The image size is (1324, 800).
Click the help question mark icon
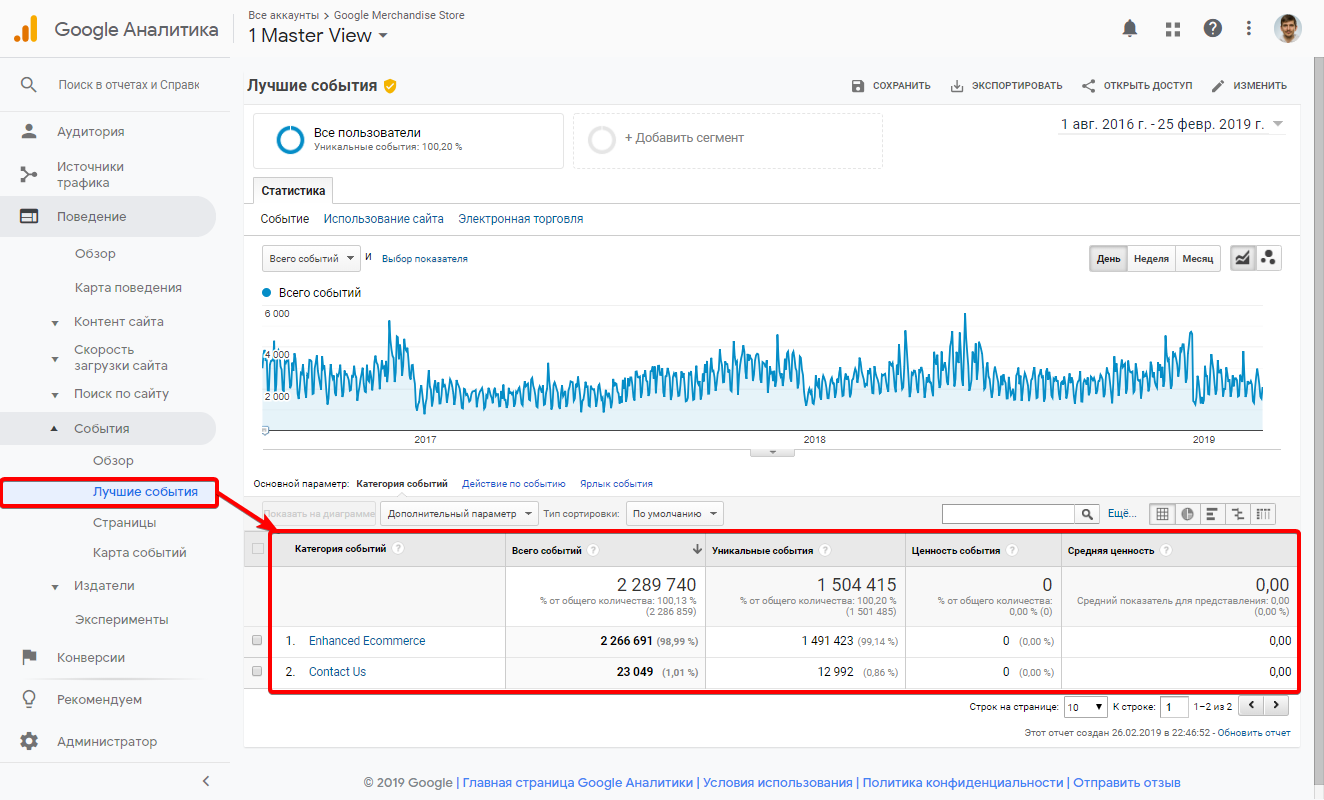[x=1213, y=28]
